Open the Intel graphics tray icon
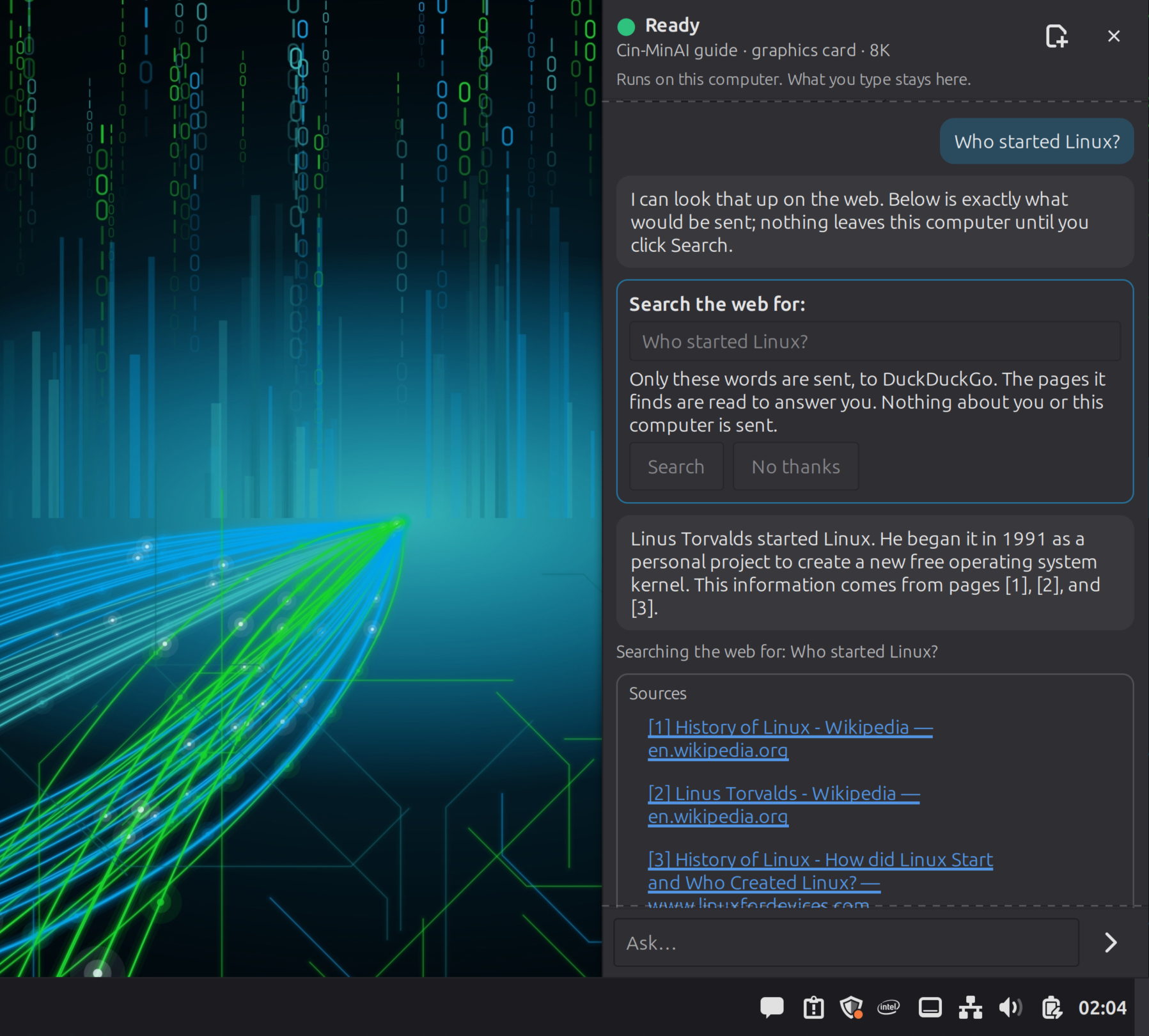This screenshot has width=1149, height=1036. pos(889,1007)
